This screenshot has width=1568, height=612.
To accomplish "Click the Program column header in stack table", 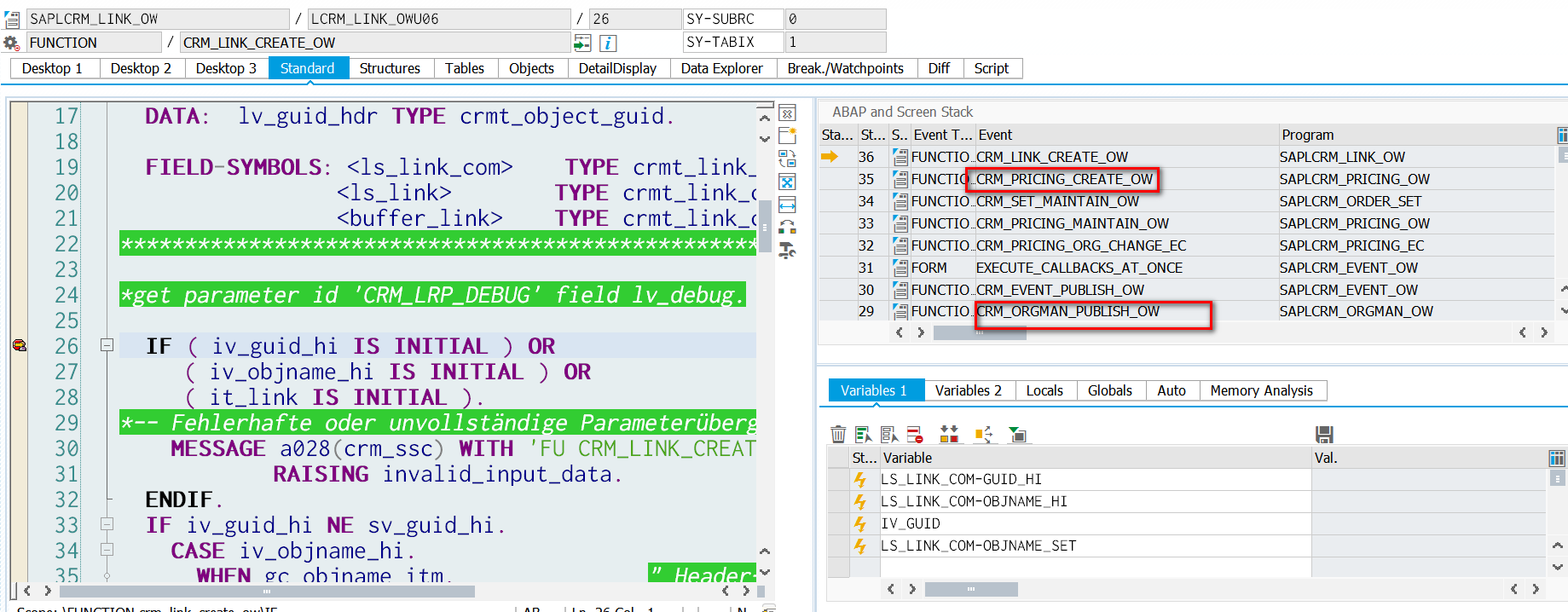I will 1416,135.
